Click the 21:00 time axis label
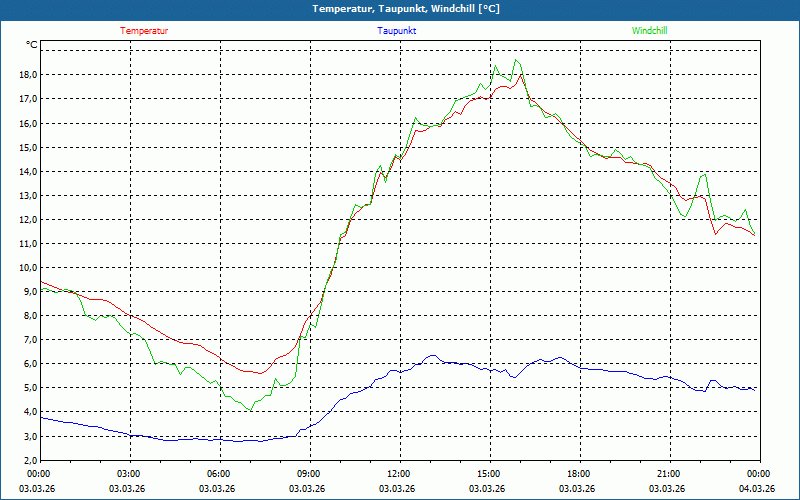Viewport: 800px width, 500px height. [x=669, y=474]
